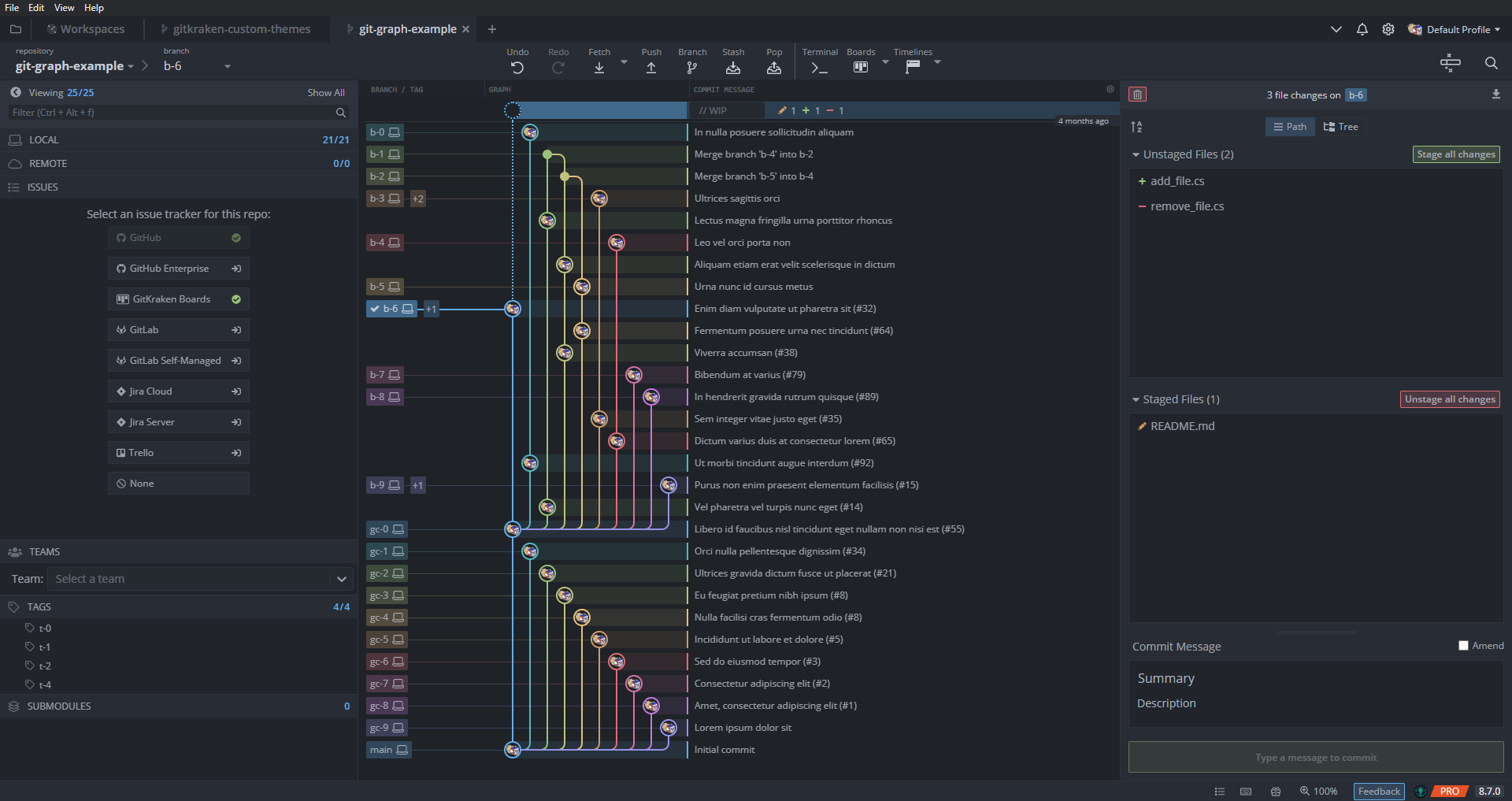This screenshot has width=1512, height=801.
Task: Open the File menu
Action: point(12,8)
